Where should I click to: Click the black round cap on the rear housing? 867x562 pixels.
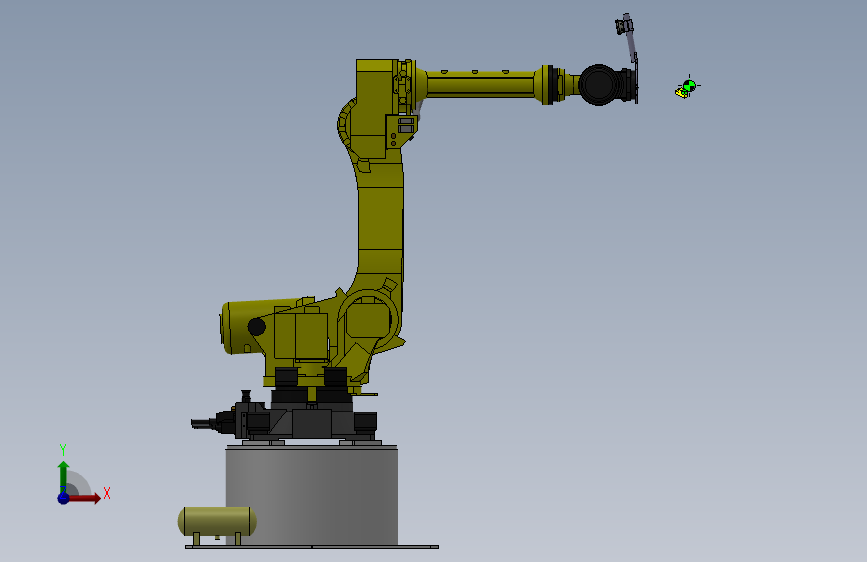257,326
